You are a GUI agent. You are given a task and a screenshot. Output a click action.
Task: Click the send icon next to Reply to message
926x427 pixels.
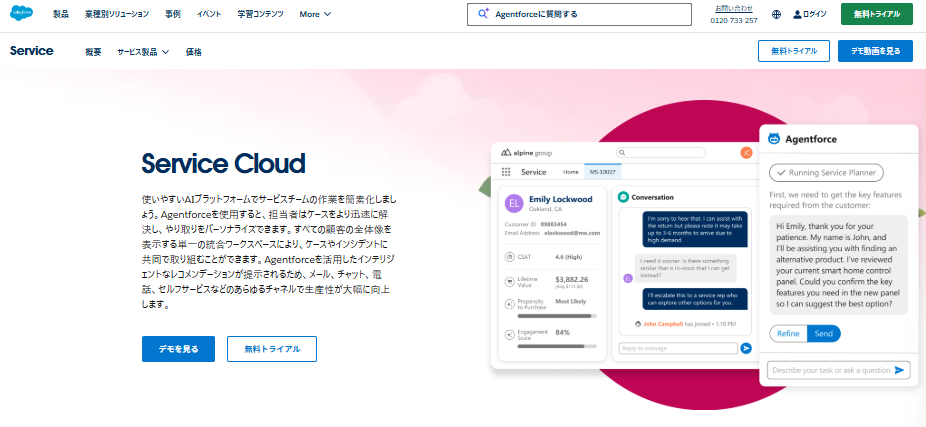[x=746, y=348]
